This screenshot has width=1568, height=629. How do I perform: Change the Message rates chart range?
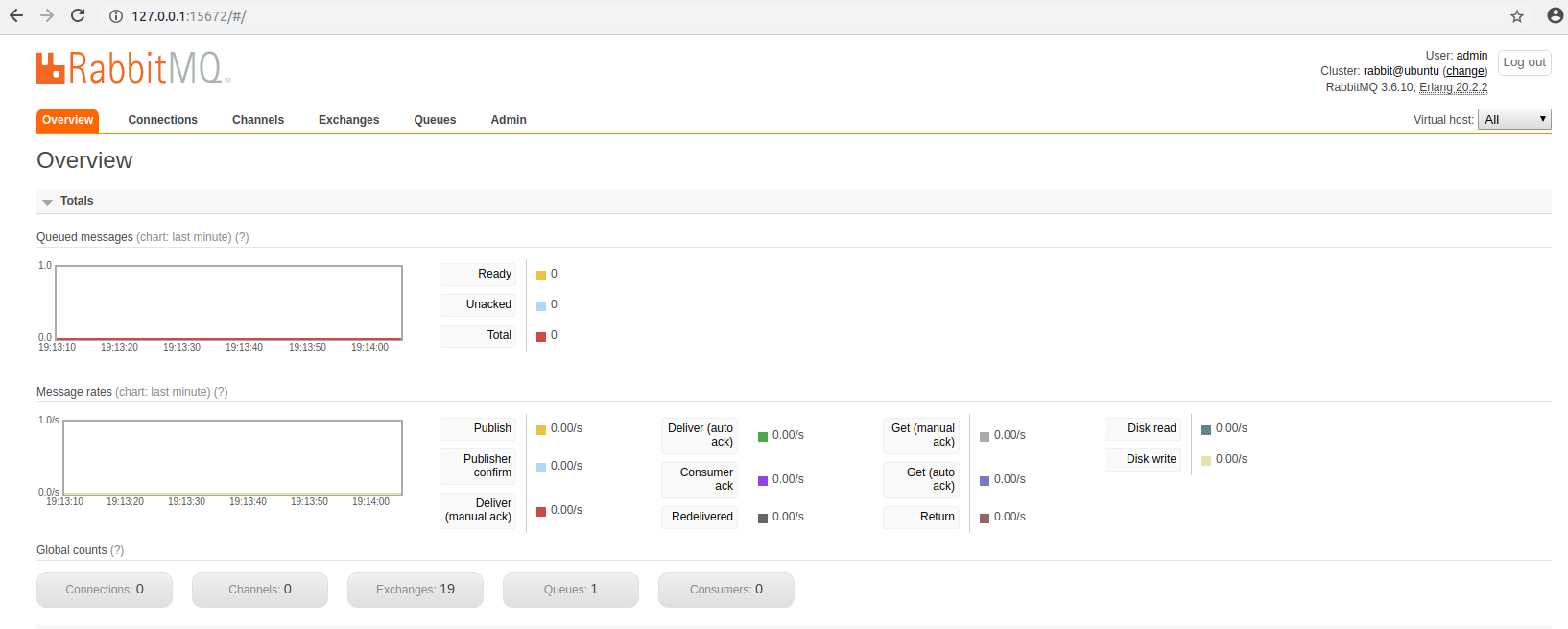pyautogui.click(x=163, y=392)
